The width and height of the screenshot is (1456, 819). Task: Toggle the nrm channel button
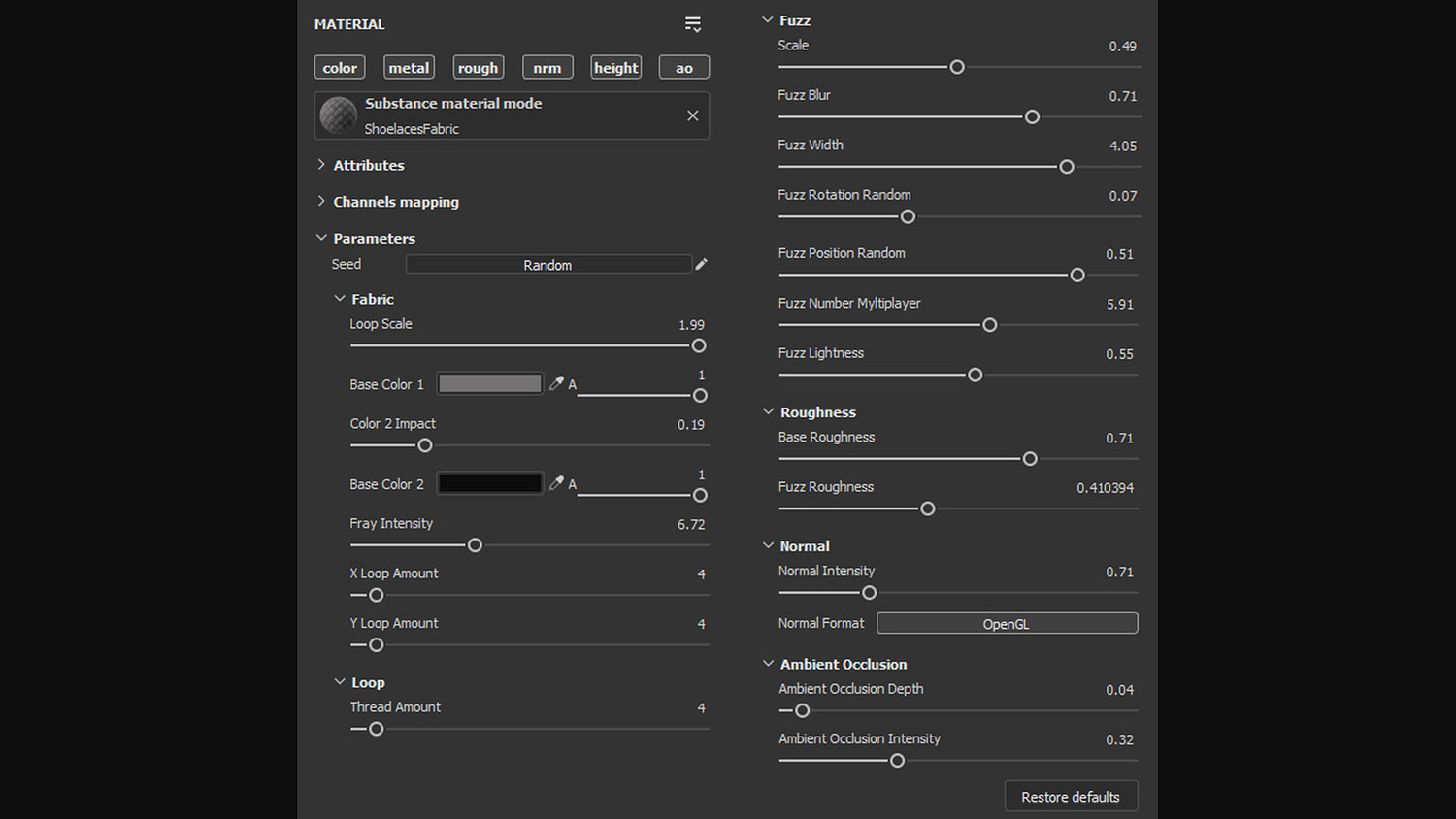tap(547, 68)
